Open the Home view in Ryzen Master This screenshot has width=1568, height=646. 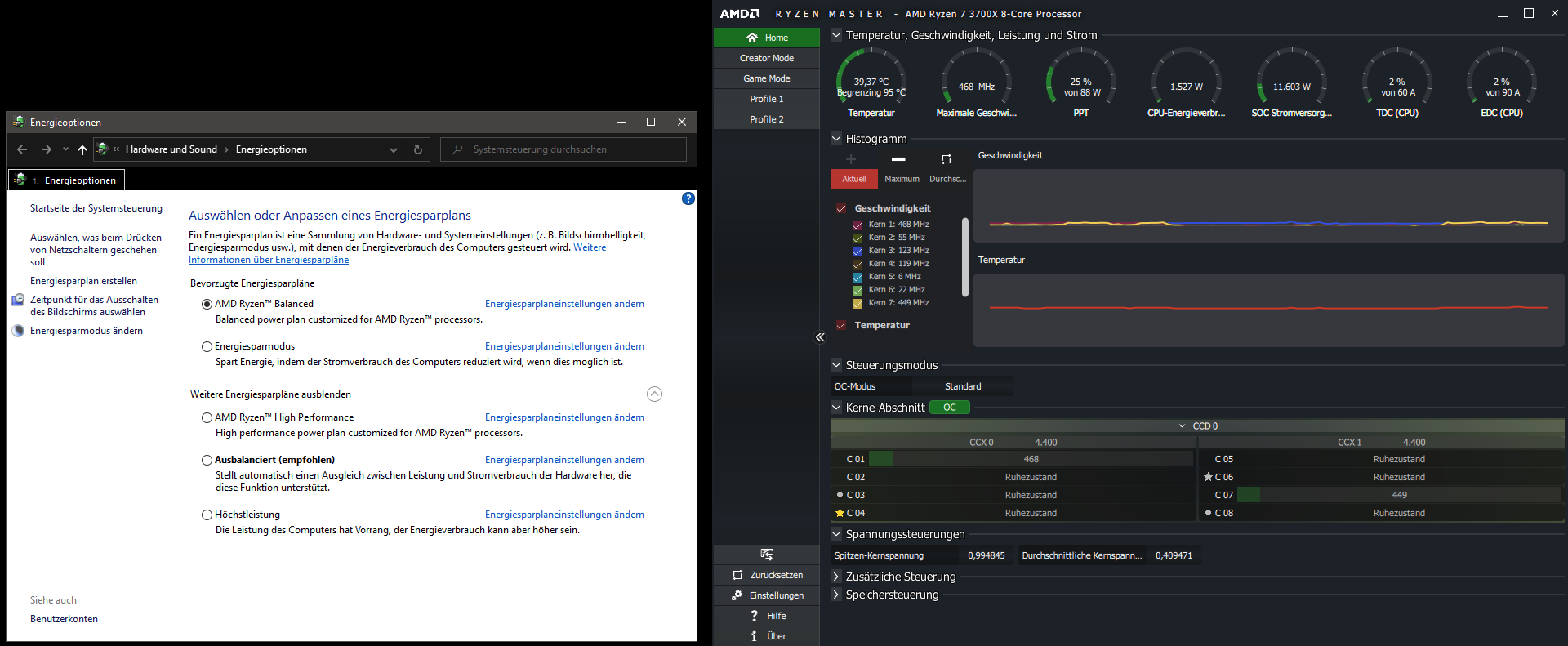766,38
